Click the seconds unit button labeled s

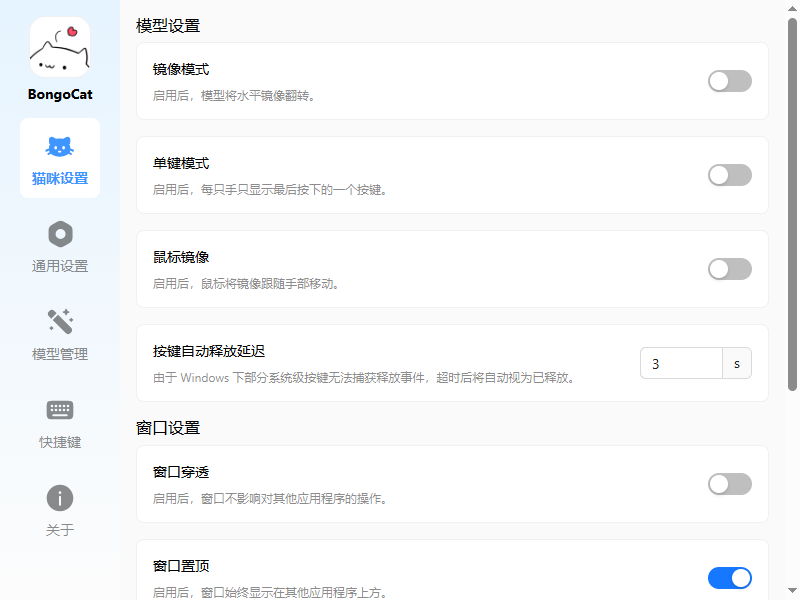(x=737, y=363)
